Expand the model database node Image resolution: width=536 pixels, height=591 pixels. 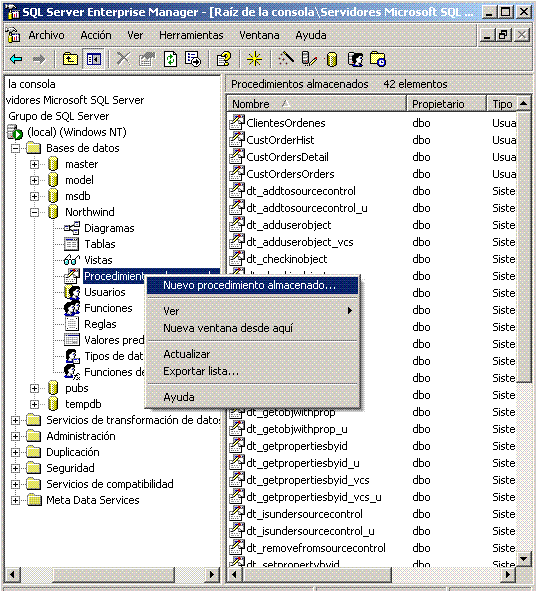click(x=34, y=180)
